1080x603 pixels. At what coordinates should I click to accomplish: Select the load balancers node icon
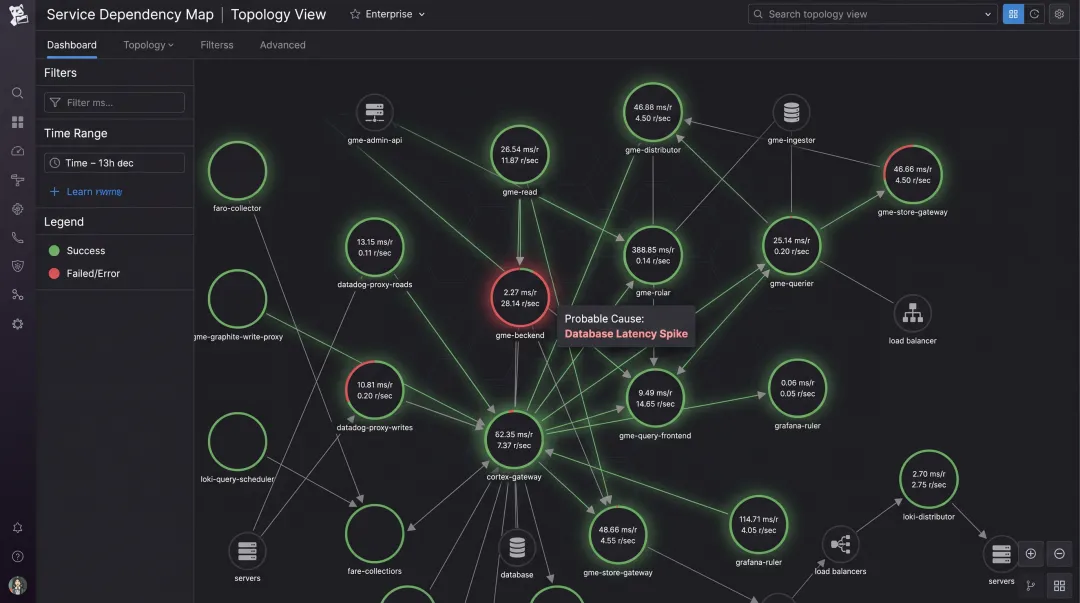coord(840,544)
